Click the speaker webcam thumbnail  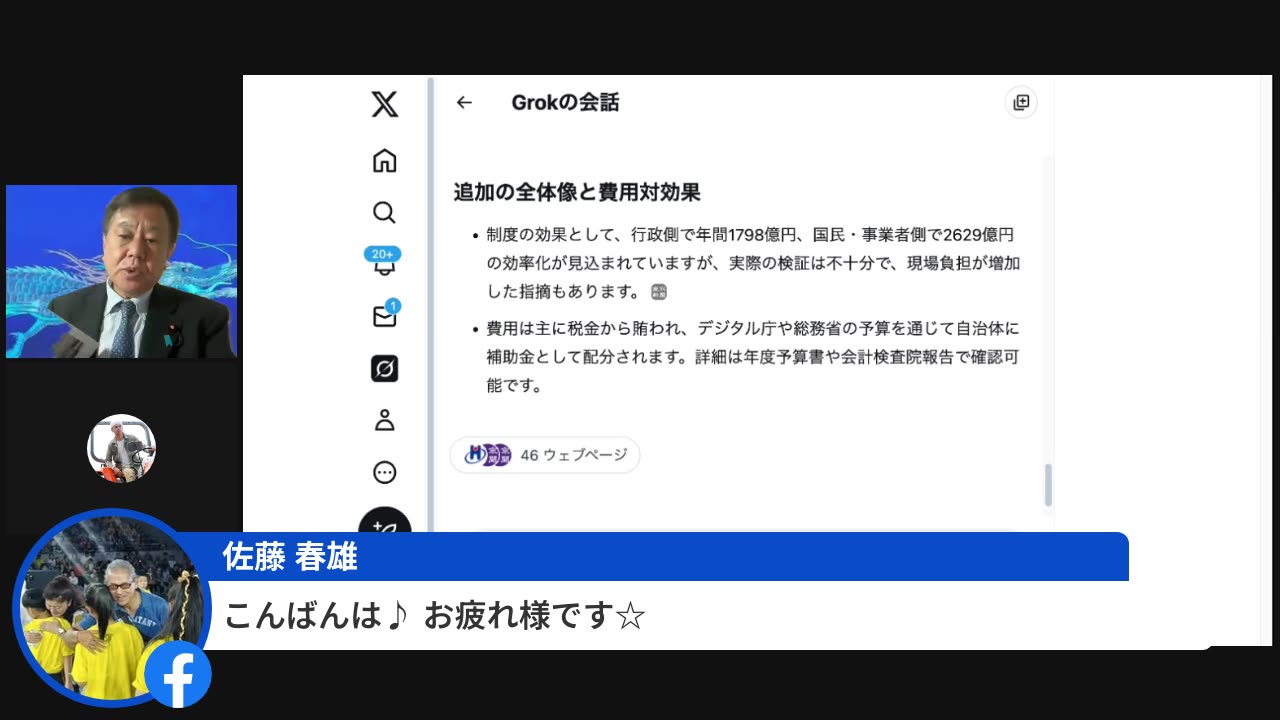[x=121, y=271]
